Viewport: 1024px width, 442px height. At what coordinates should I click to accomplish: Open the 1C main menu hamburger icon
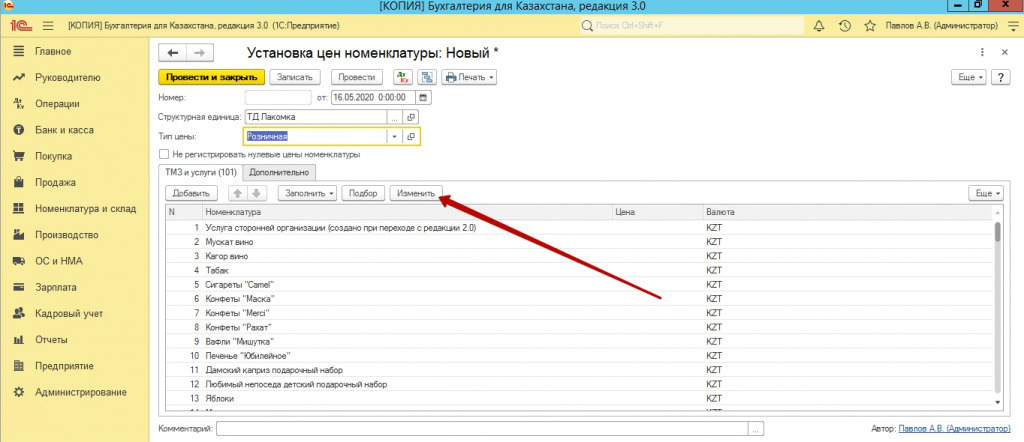tap(48, 26)
